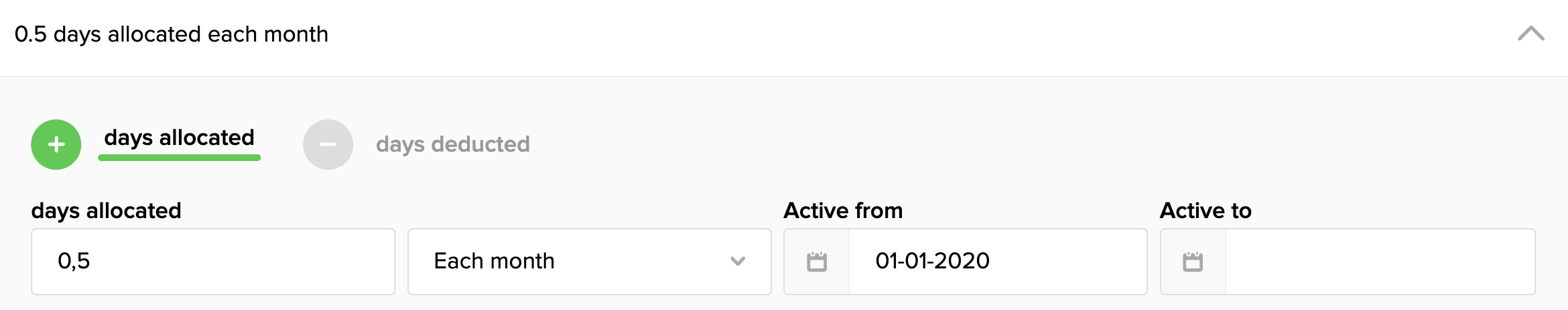Collapse the section using the top-right chevron

pyautogui.click(x=1531, y=34)
